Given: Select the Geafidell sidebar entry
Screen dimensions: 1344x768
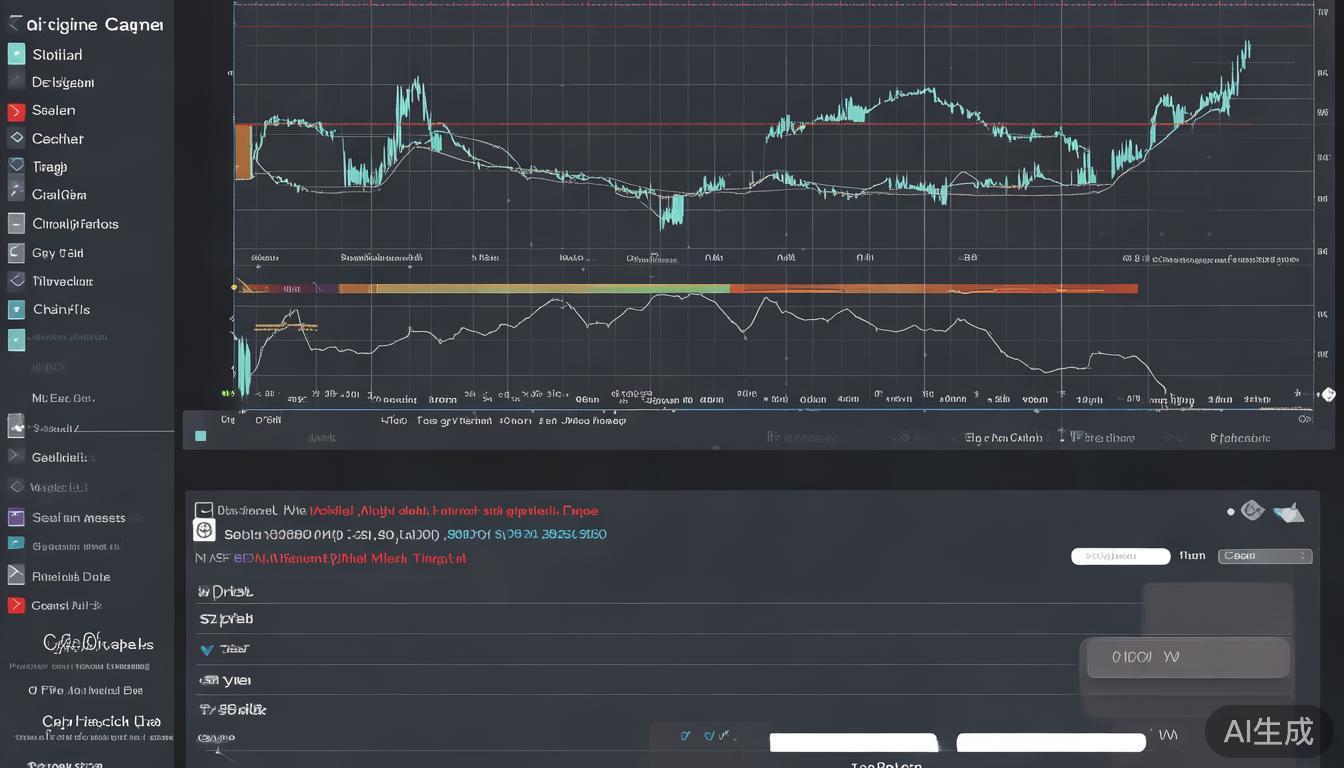Looking at the screenshot, I should click(x=59, y=457).
